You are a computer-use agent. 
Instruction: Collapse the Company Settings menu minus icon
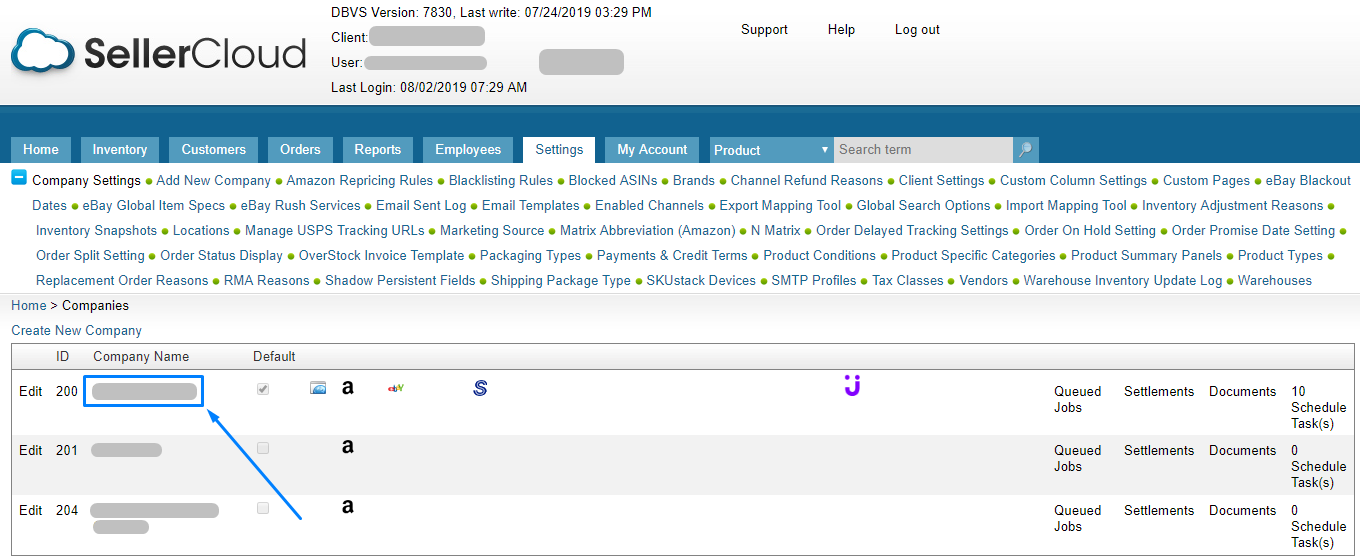(19, 178)
